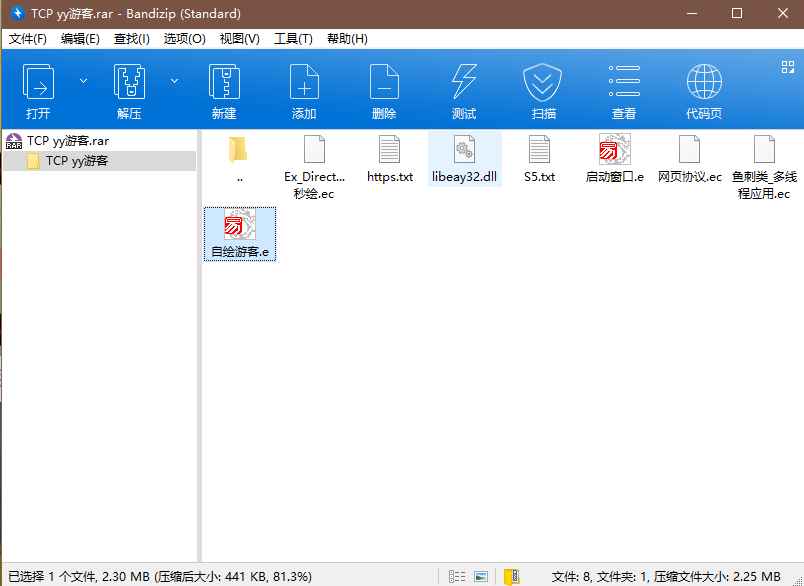Maximize the Bandizip window
This screenshot has width=804, height=586.
[x=737, y=14]
